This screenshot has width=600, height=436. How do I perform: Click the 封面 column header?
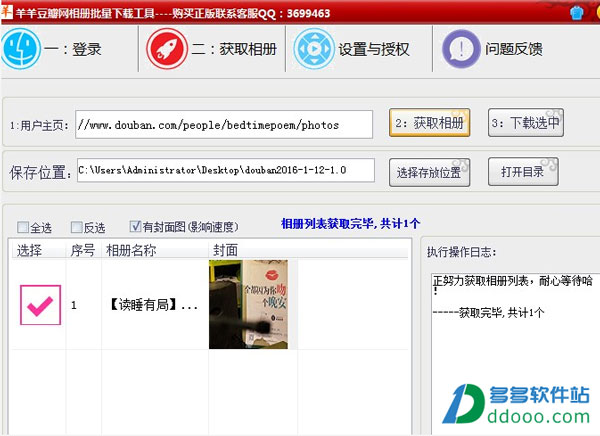225,251
